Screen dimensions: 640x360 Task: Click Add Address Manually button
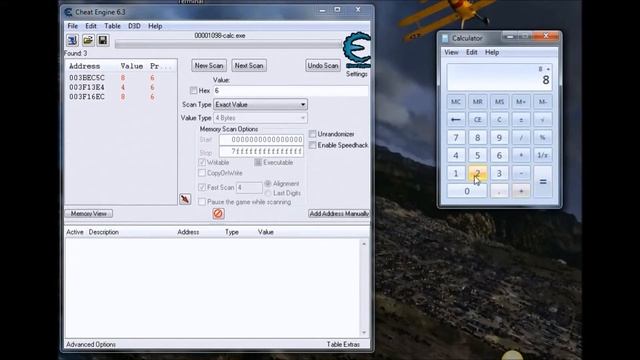click(339, 213)
